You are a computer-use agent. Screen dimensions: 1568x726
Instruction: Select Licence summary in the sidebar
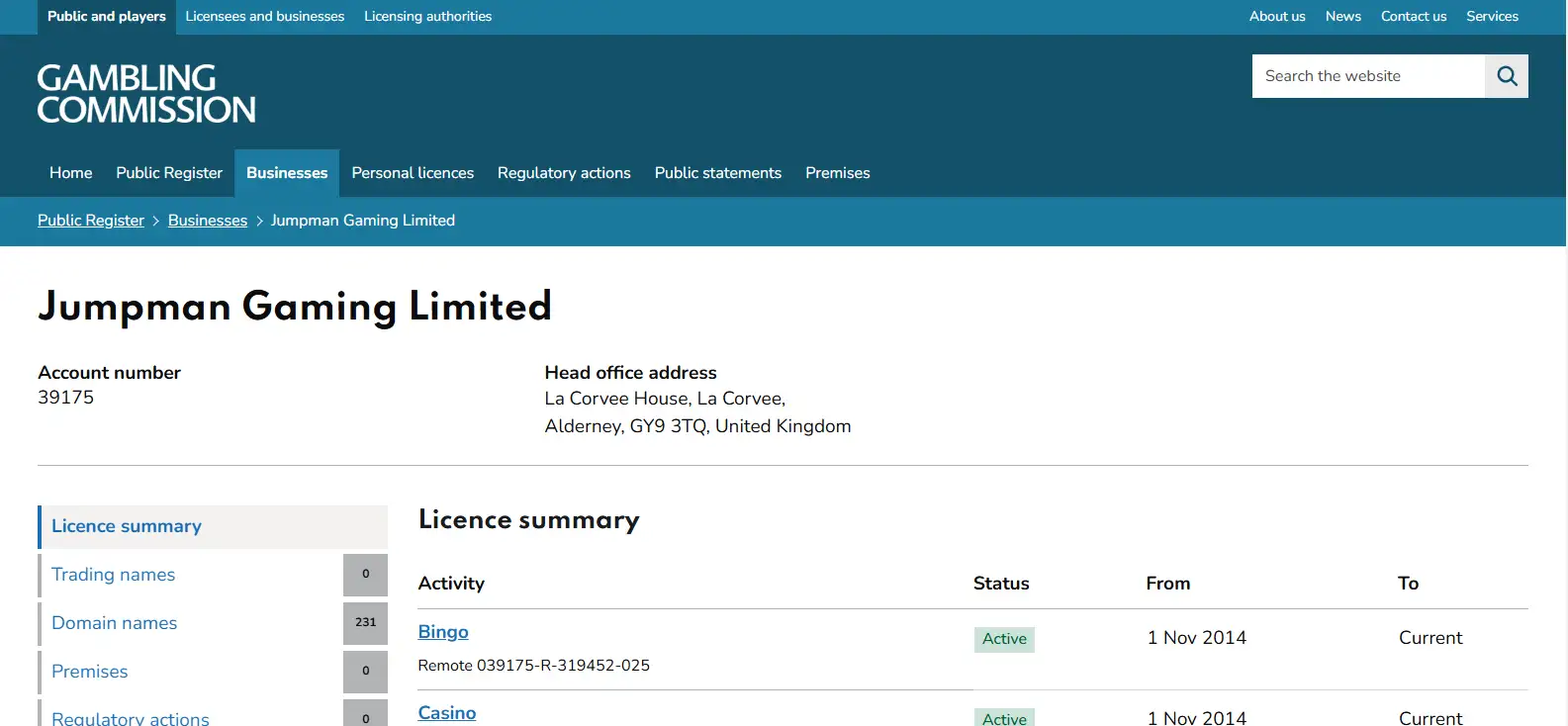[213, 526]
